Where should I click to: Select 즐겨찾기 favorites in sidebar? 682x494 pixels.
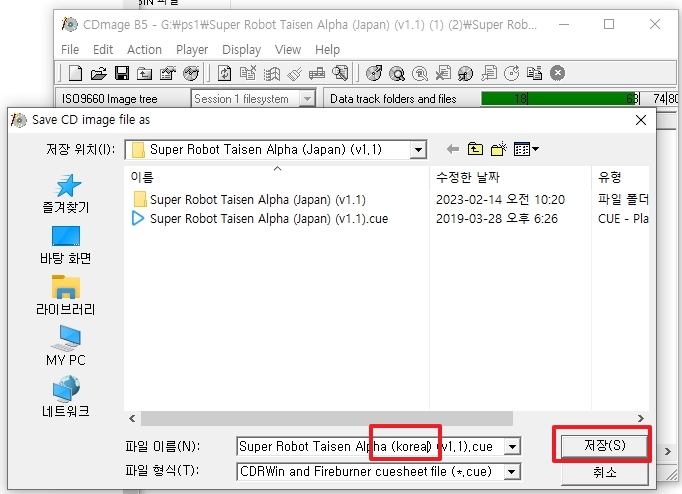point(66,194)
